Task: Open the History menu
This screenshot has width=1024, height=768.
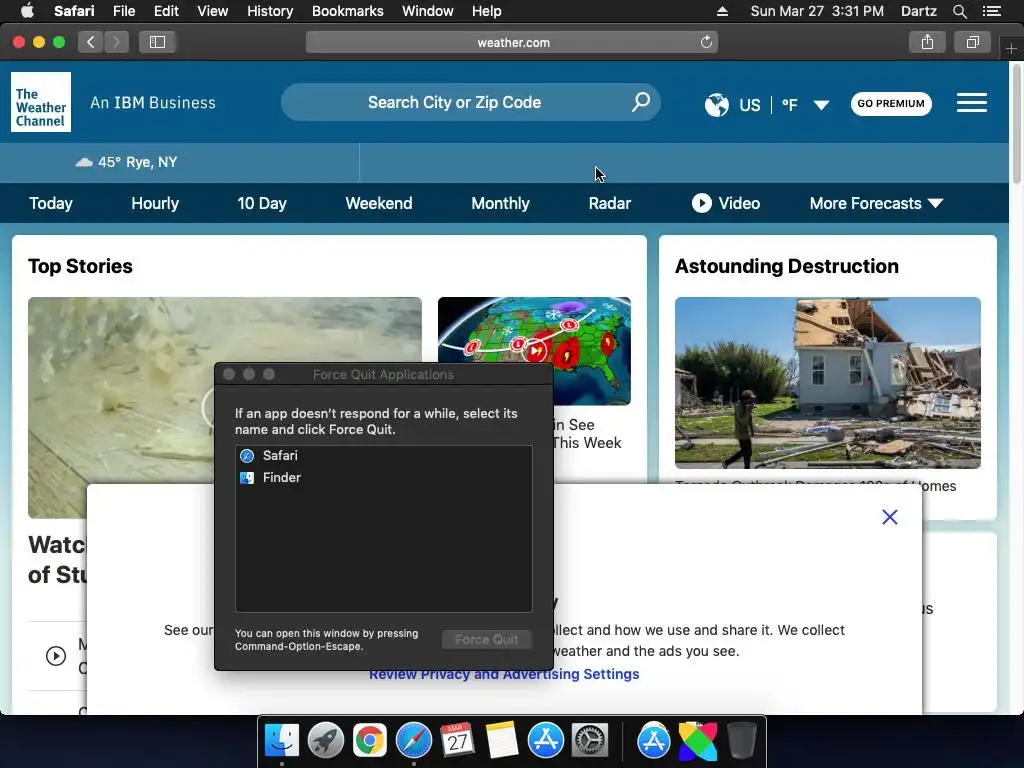Action: tap(270, 11)
